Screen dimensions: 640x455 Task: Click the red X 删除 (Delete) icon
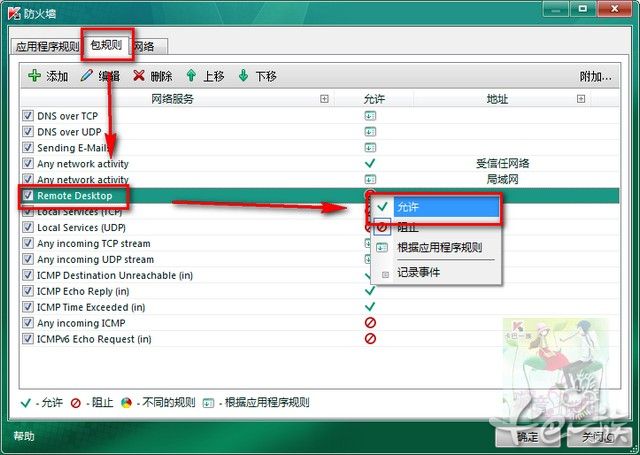(139, 76)
